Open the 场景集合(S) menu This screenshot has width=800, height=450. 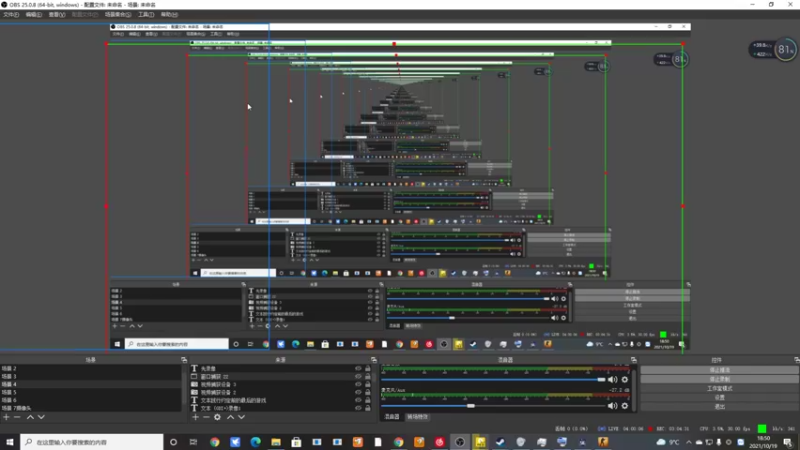(x=118, y=15)
